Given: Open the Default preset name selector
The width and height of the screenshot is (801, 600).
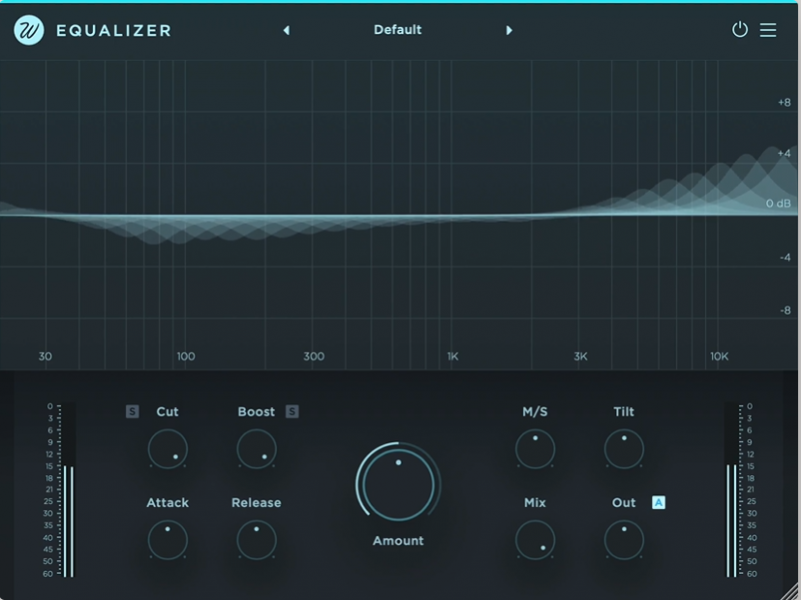Looking at the screenshot, I should 397,30.
